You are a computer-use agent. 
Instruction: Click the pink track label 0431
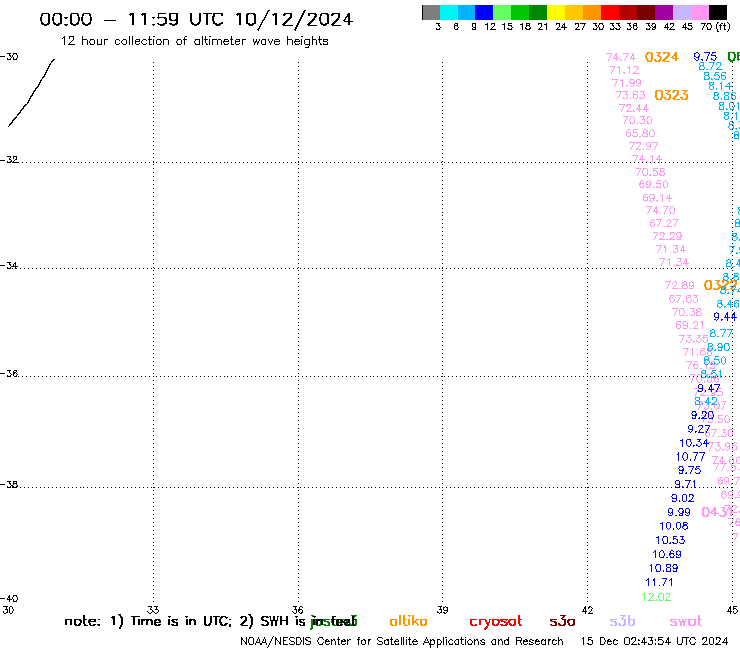click(717, 512)
